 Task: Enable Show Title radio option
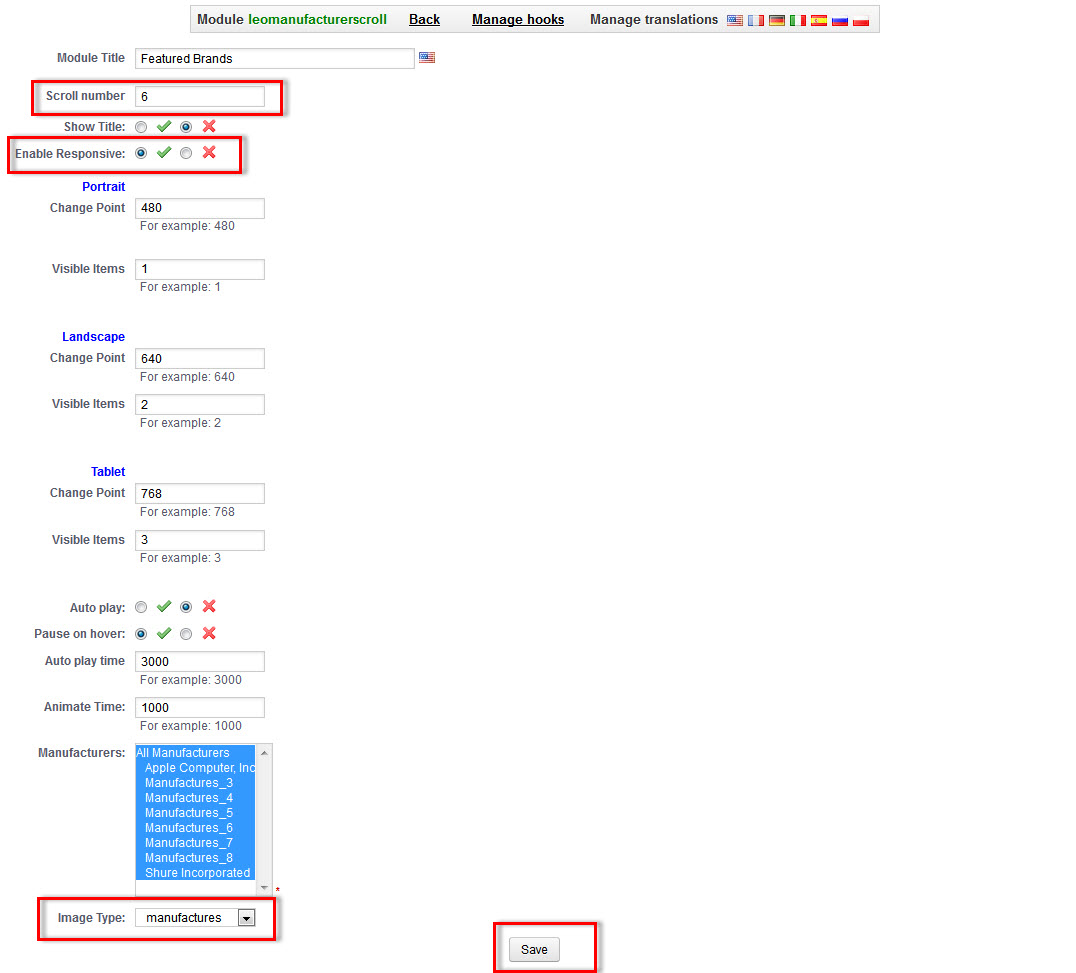coord(141,127)
